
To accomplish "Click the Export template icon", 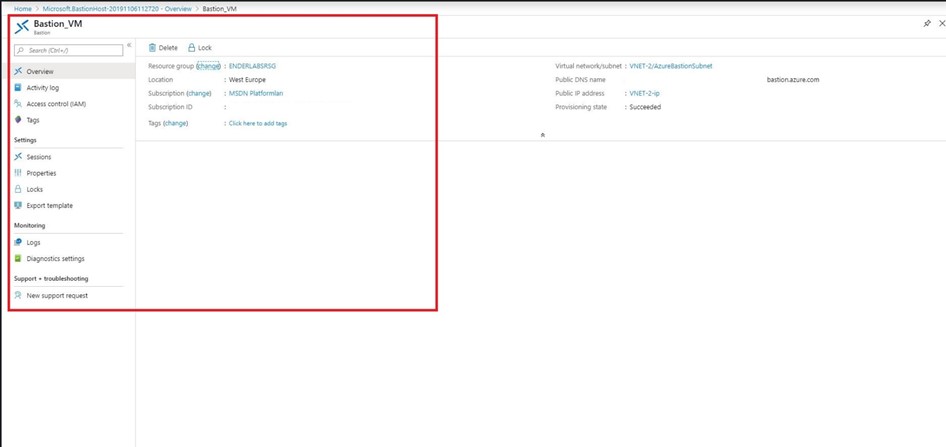I will 18,206.
